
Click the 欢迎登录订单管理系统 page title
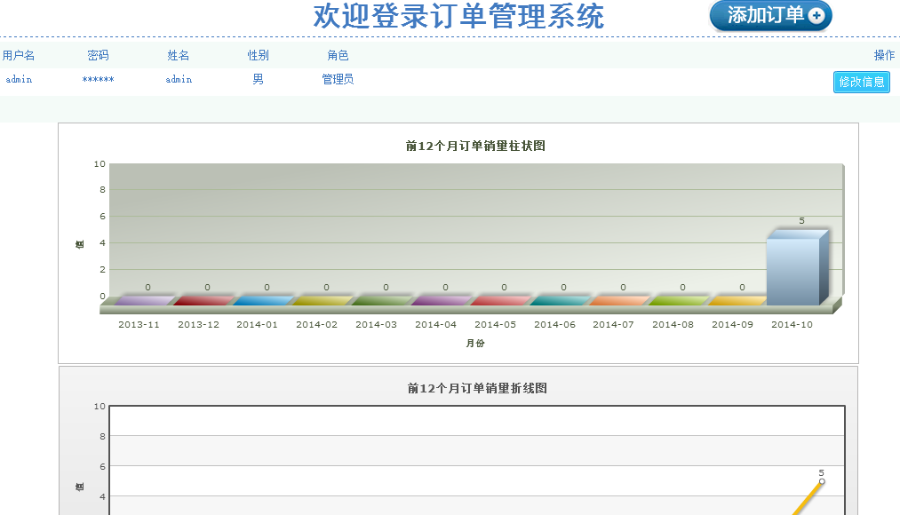(458, 16)
